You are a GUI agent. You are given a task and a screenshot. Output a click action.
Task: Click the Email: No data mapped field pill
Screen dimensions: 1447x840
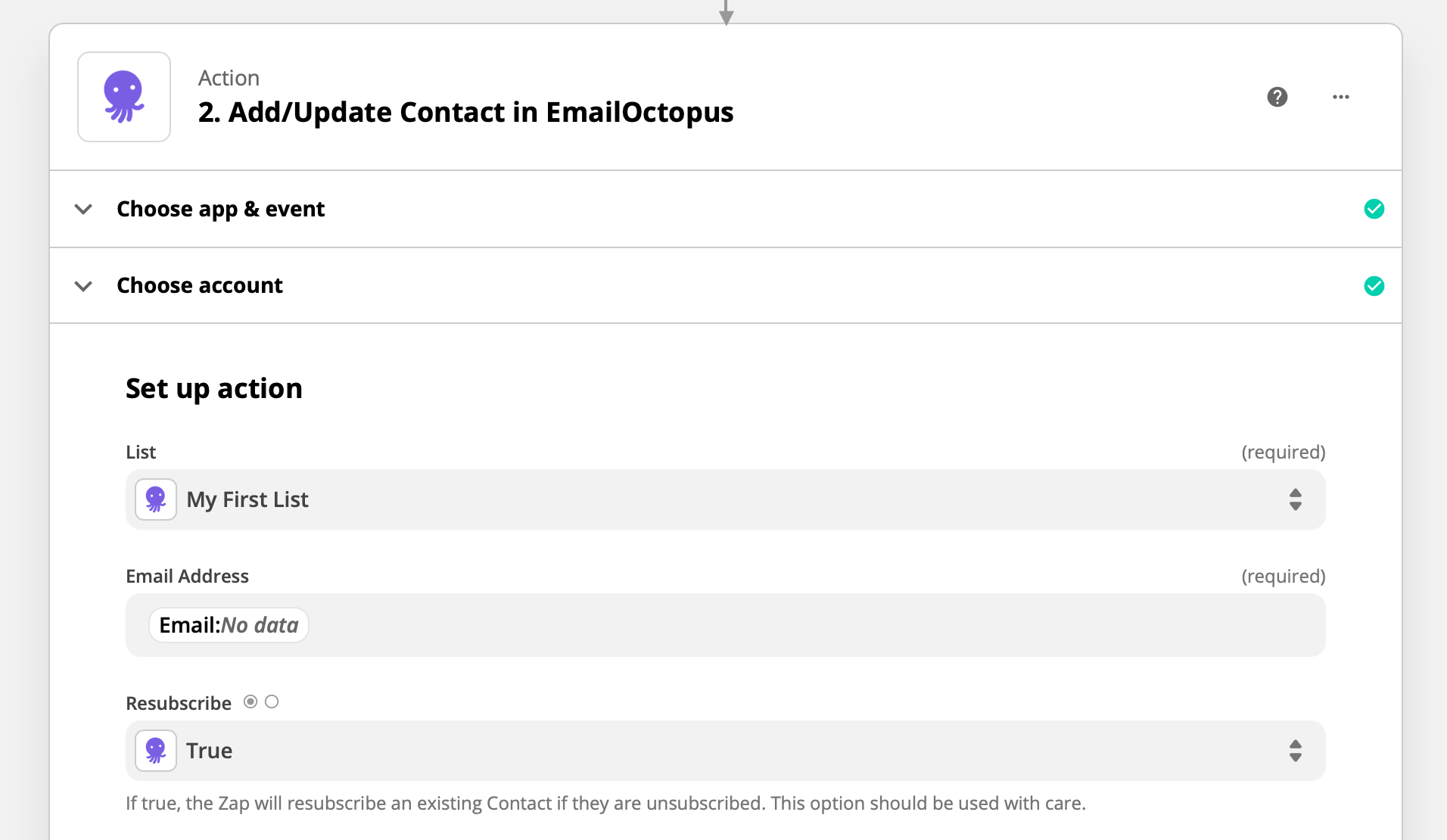[x=228, y=624]
